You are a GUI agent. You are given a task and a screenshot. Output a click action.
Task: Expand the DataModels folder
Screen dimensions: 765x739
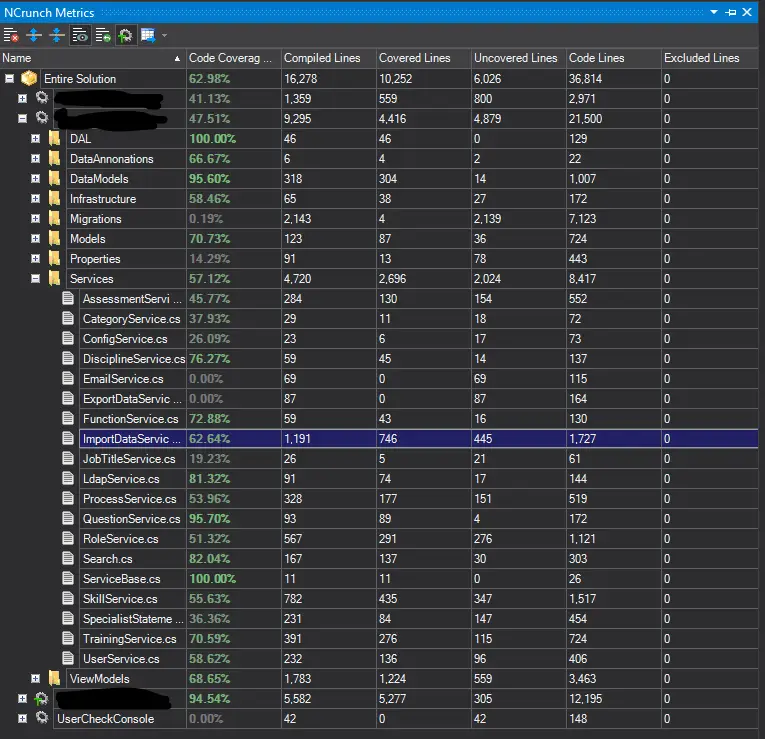point(36,179)
